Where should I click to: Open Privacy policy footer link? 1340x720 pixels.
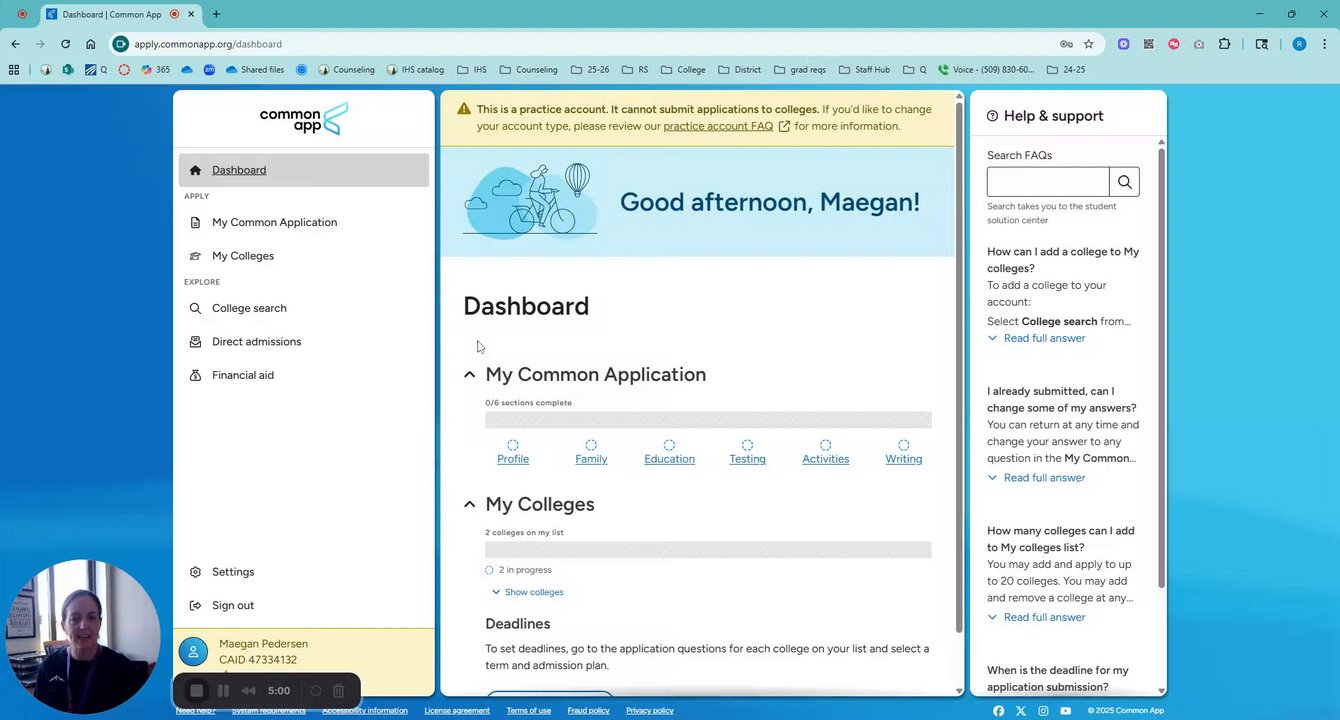650,711
